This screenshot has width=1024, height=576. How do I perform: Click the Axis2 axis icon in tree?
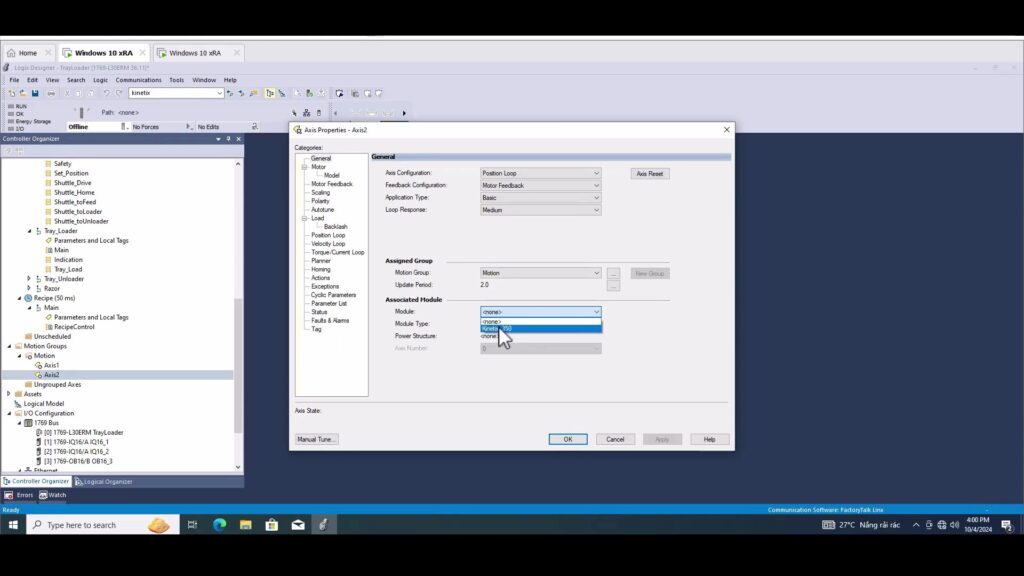click(x=38, y=375)
